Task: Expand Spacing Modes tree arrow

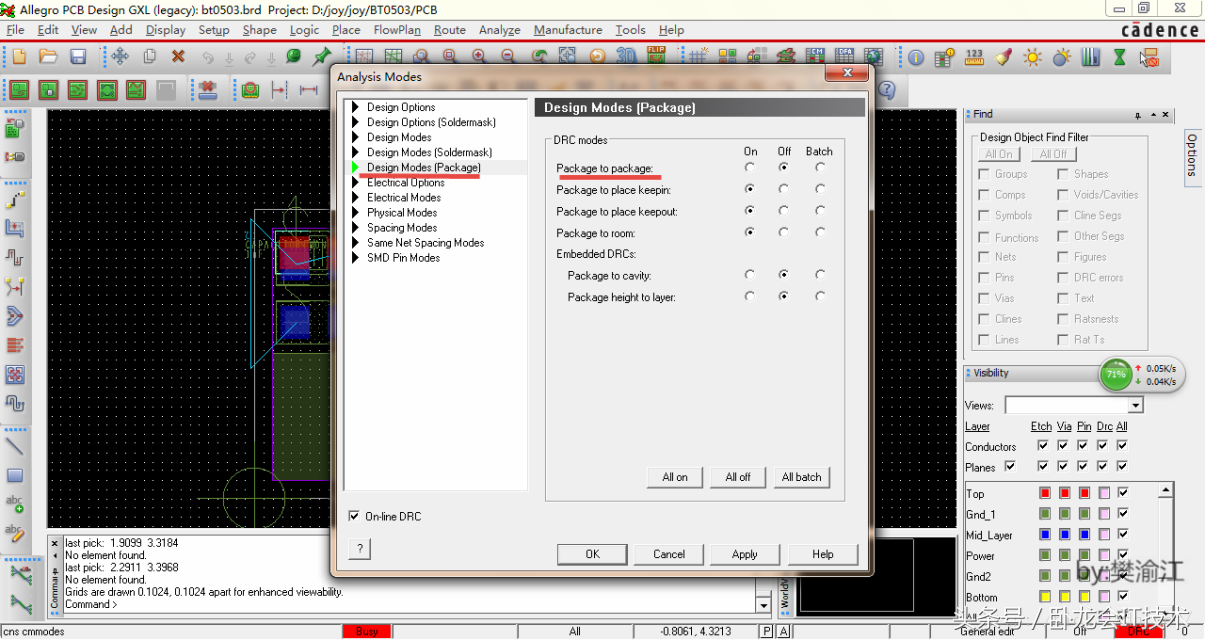Action: [355, 227]
